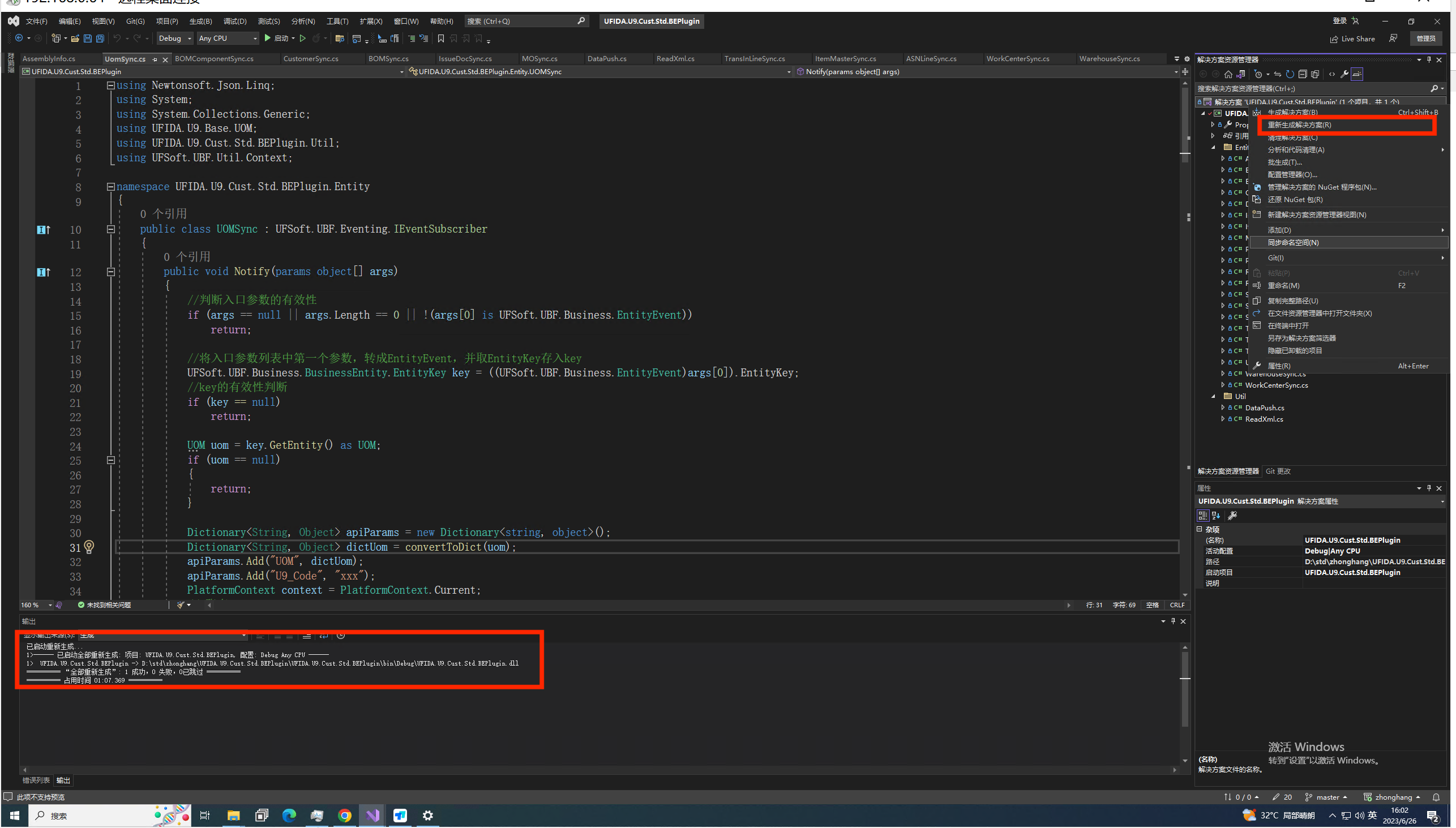Image resolution: width=1456 pixels, height=828 pixels.
Task: Click Collapse All icon in Solution Explorer
Action: [1303, 75]
